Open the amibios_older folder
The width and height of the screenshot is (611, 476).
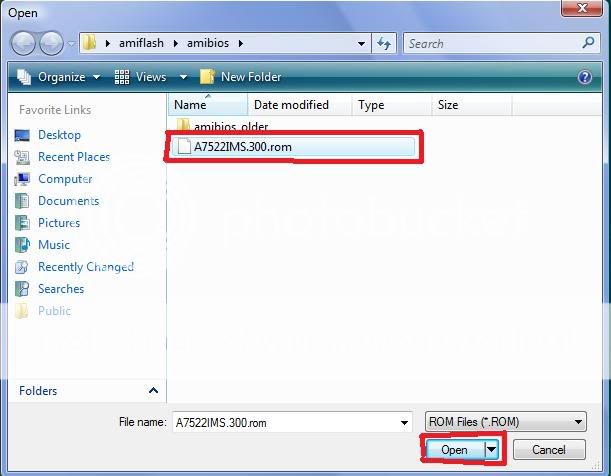pyautogui.click(x=230, y=126)
